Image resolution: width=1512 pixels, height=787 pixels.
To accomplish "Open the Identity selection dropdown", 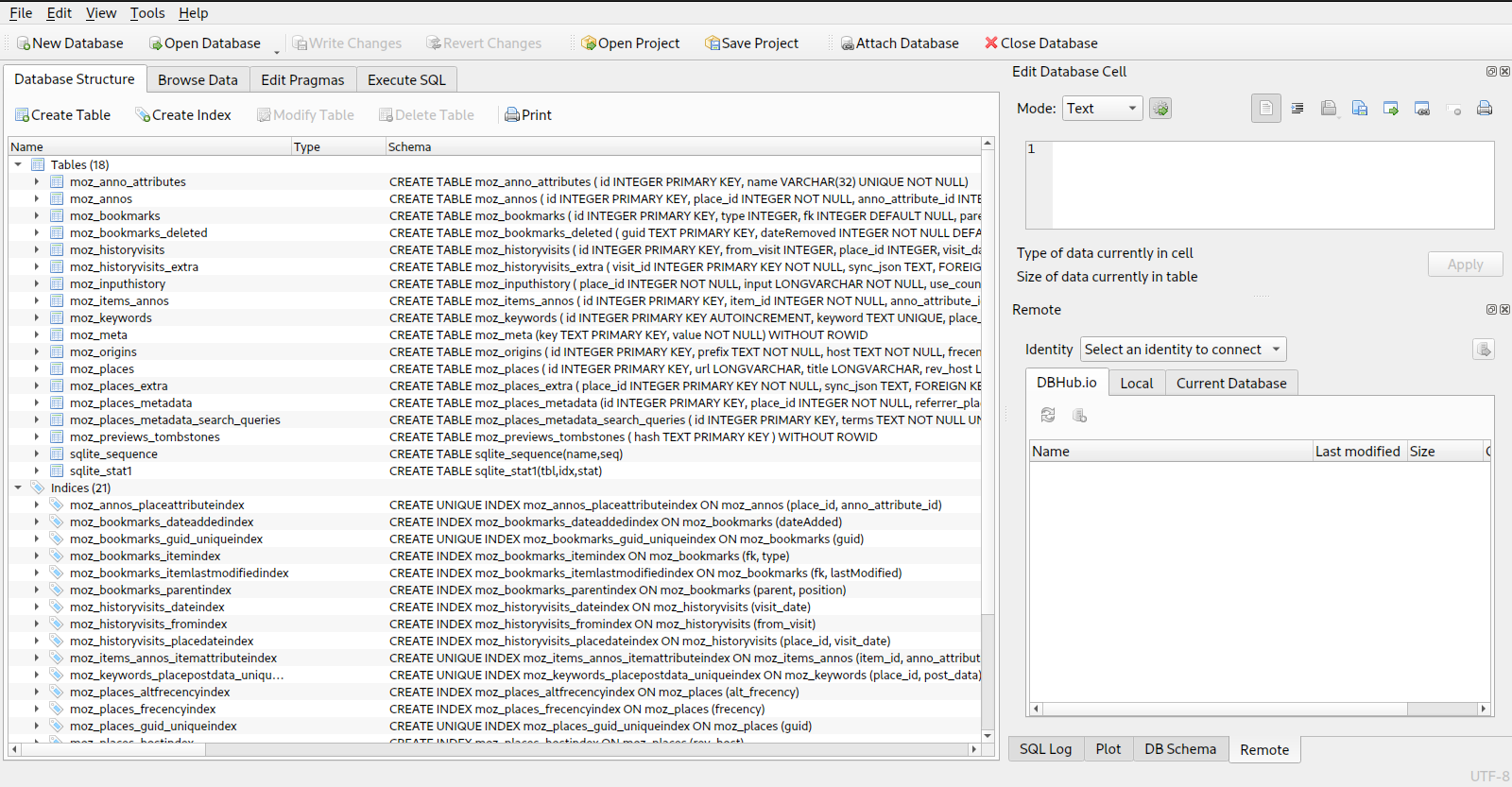I will pos(1183,350).
